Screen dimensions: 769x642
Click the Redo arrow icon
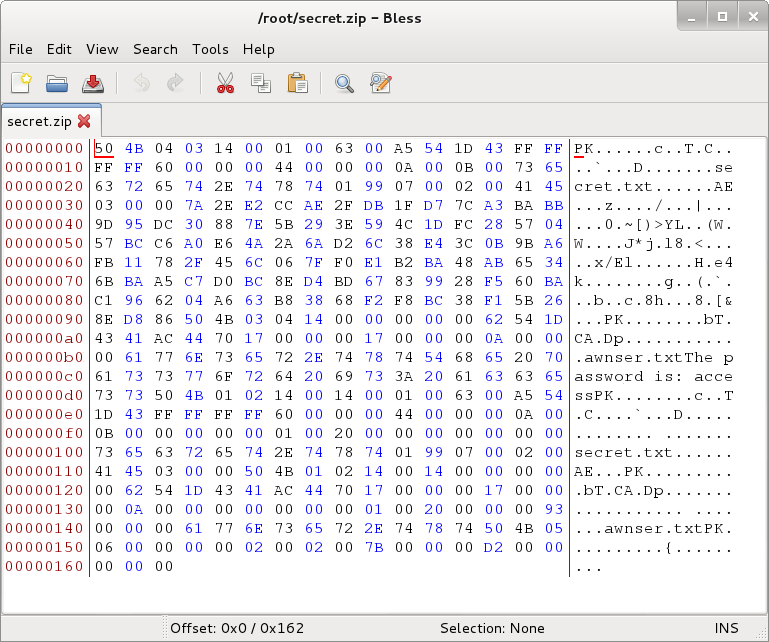pos(175,83)
